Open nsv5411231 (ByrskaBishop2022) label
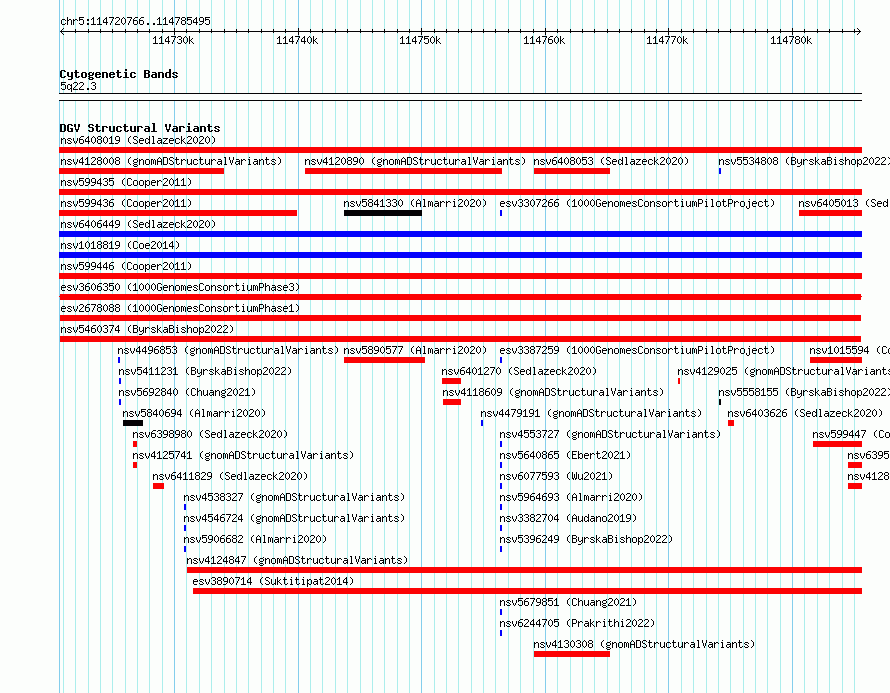The image size is (890, 693). tap(205, 371)
